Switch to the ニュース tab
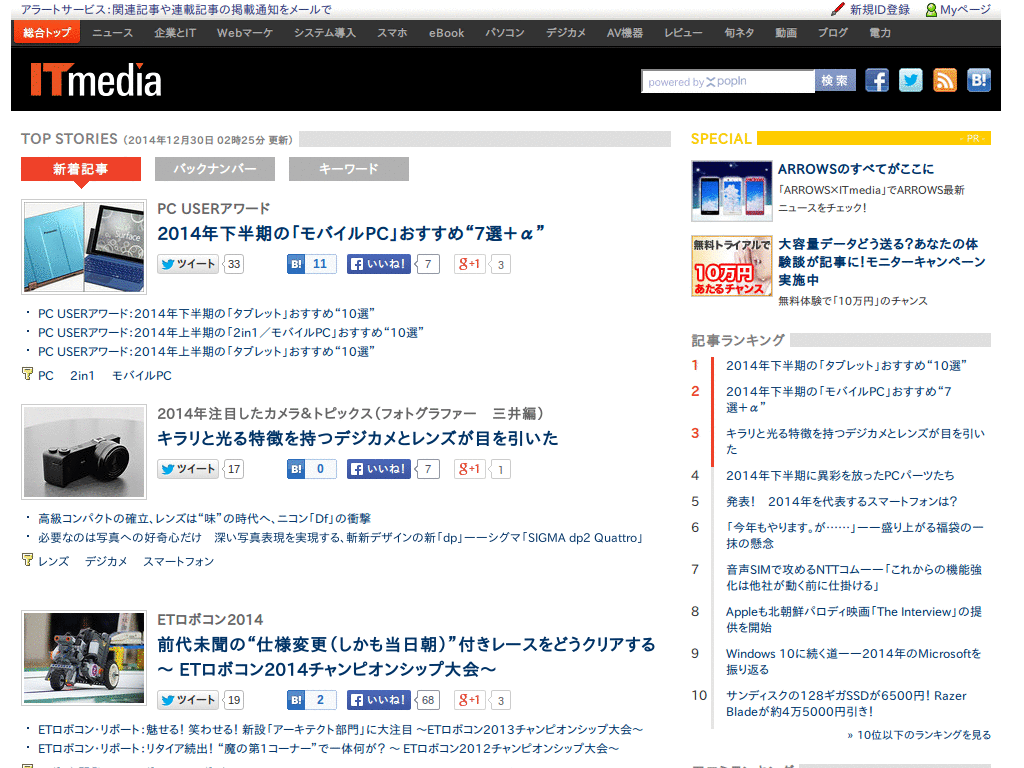 112,32
